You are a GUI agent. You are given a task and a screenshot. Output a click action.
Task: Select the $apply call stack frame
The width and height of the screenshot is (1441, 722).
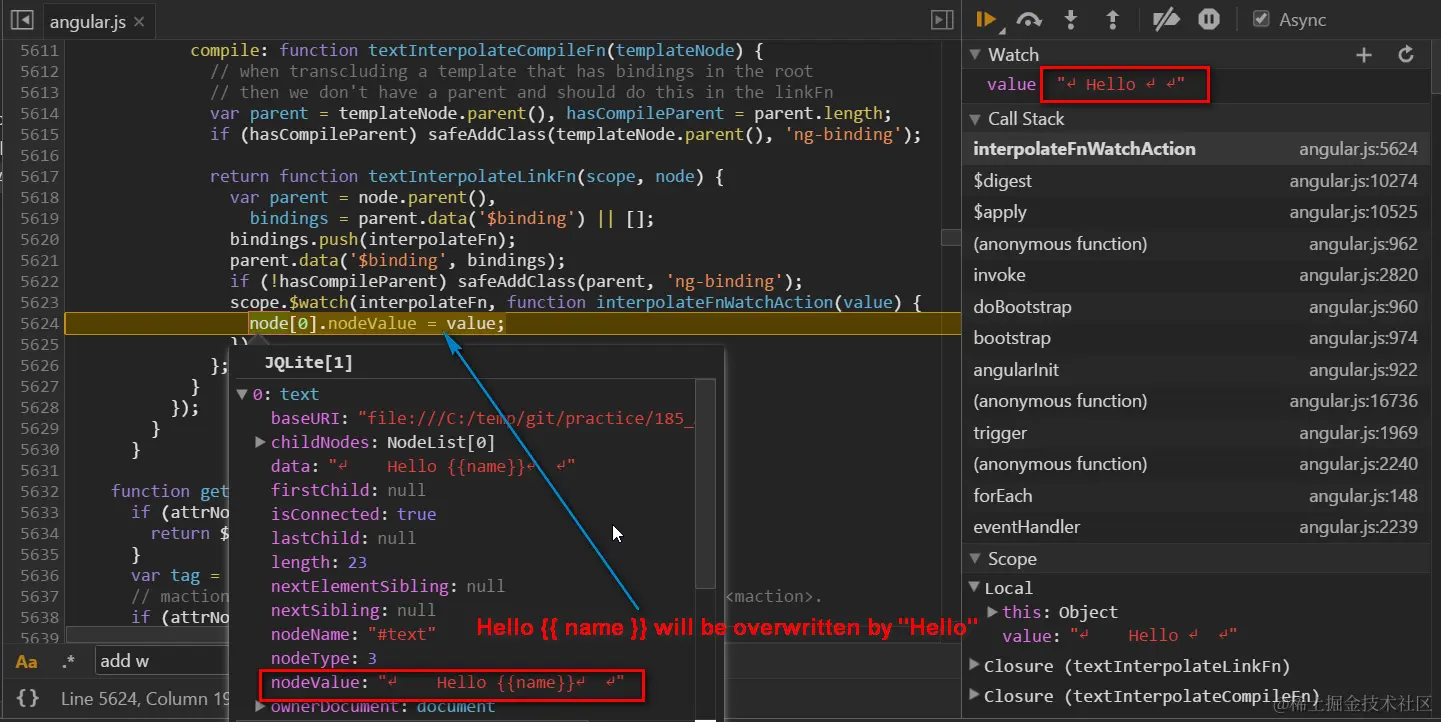tap(1196, 212)
